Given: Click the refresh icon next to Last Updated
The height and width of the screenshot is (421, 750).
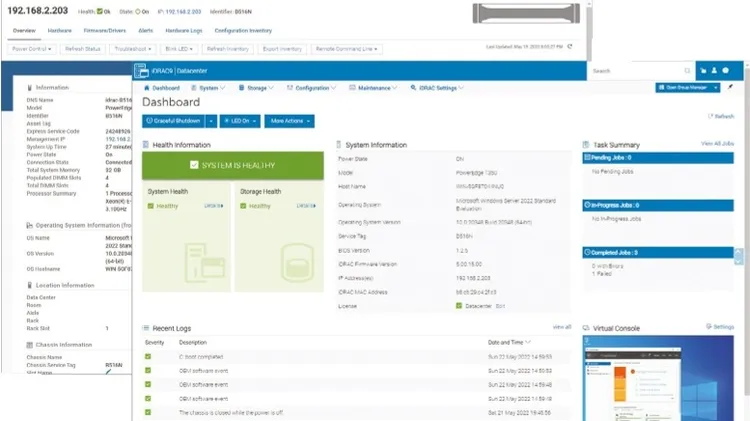Looking at the screenshot, I should point(570,47).
